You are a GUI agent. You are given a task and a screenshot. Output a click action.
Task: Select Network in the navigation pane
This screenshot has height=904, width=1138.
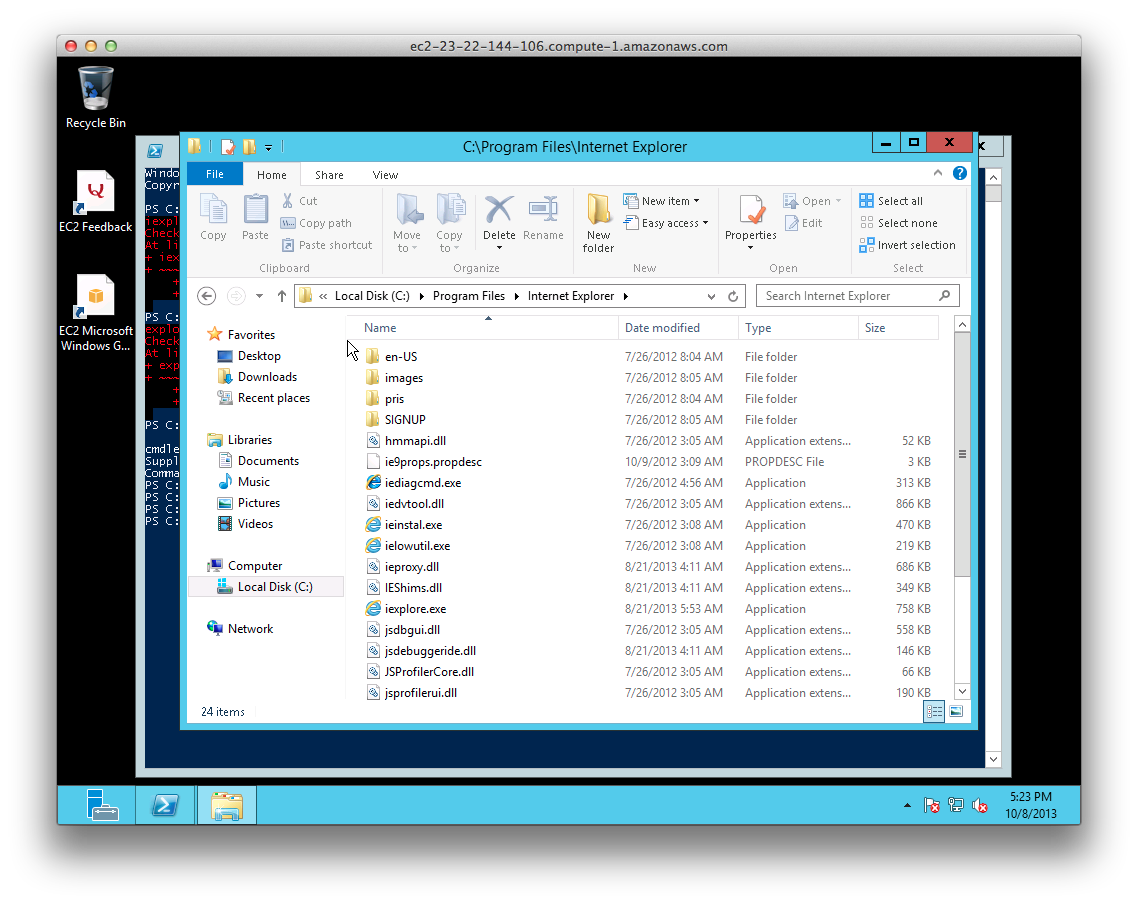coord(240,628)
